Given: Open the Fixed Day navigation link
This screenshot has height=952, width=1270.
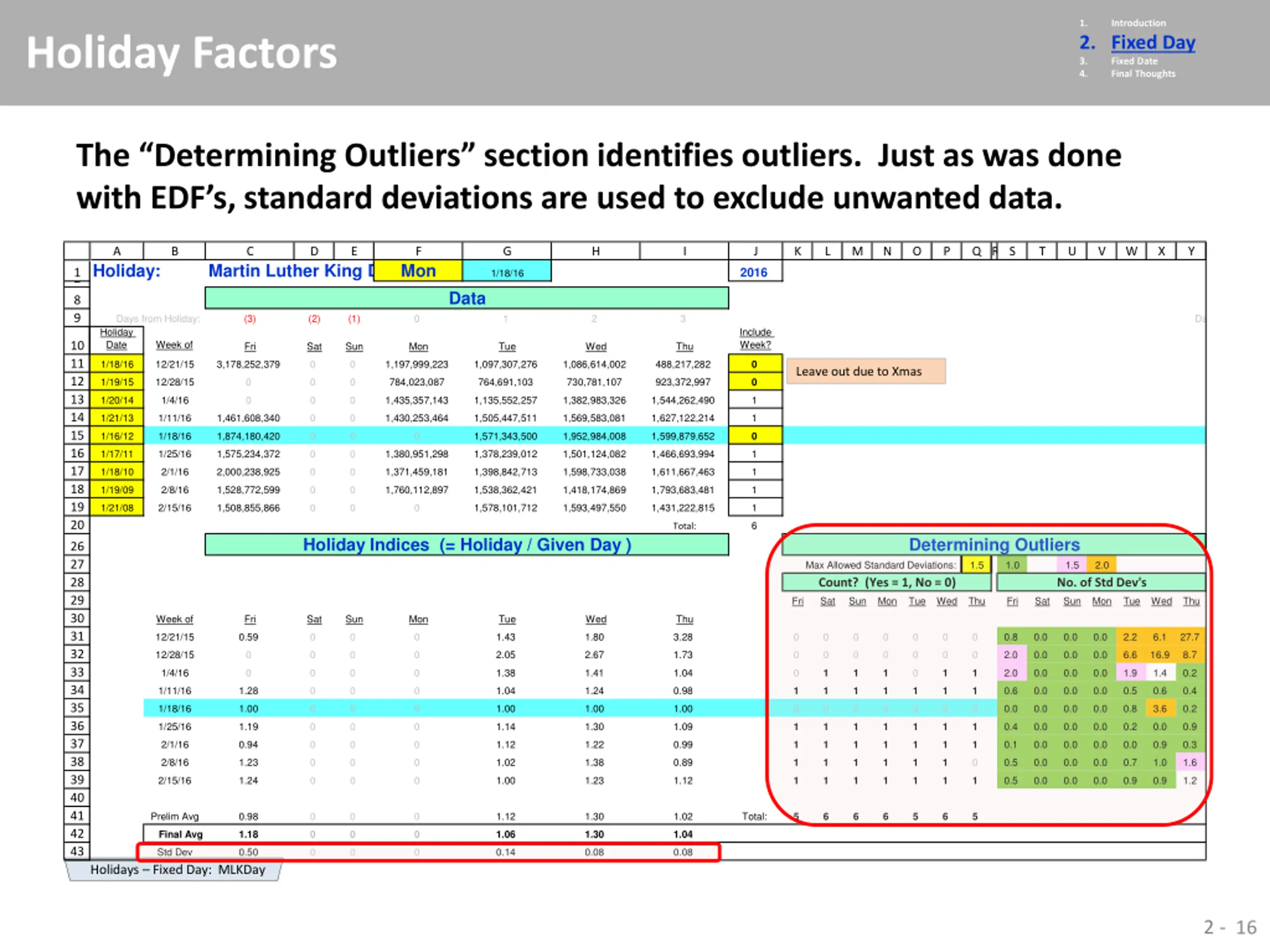Looking at the screenshot, I should 1152,43.
